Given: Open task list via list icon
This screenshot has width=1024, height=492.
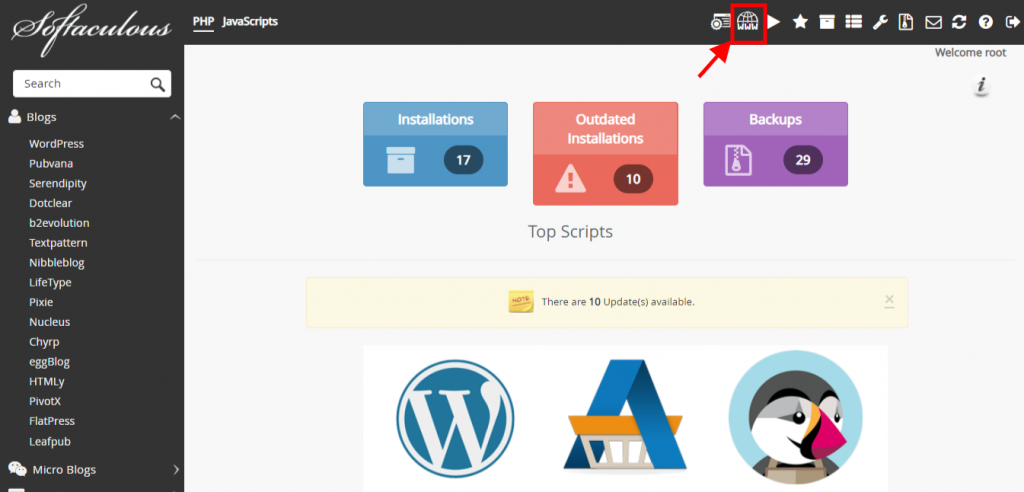Looking at the screenshot, I should click(854, 22).
